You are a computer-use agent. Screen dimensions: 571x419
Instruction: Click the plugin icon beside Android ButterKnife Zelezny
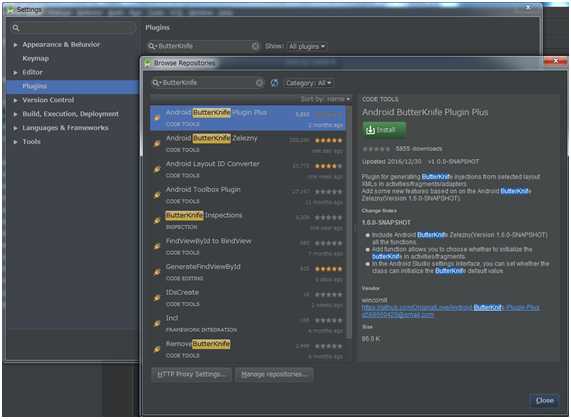point(157,143)
